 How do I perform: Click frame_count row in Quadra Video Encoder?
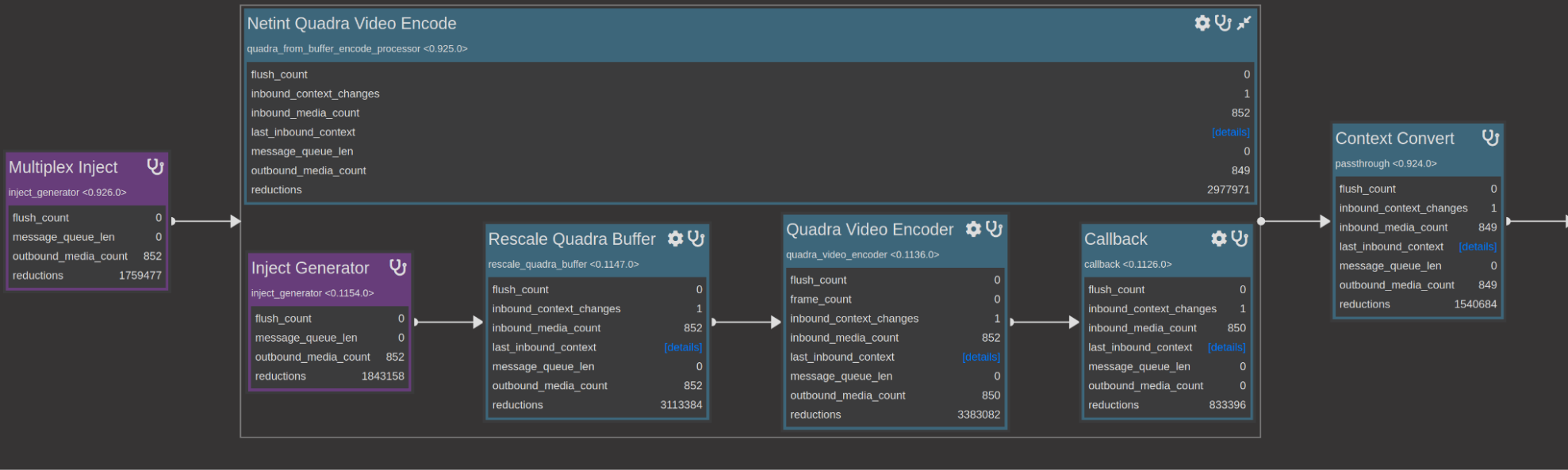895,300
